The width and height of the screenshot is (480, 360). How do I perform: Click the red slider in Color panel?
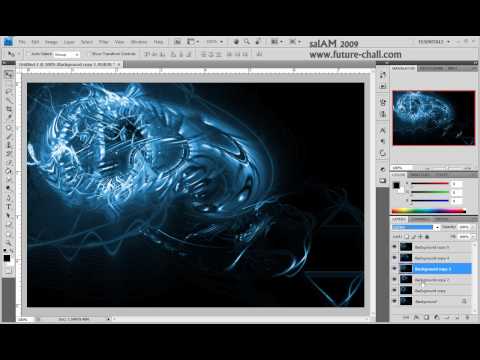click(x=430, y=184)
